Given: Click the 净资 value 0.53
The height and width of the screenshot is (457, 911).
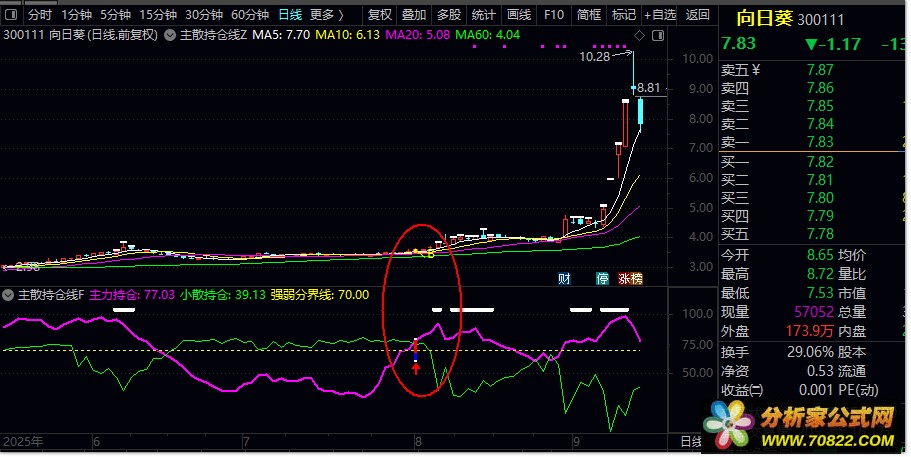Looking at the screenshot, I should 820,371.
